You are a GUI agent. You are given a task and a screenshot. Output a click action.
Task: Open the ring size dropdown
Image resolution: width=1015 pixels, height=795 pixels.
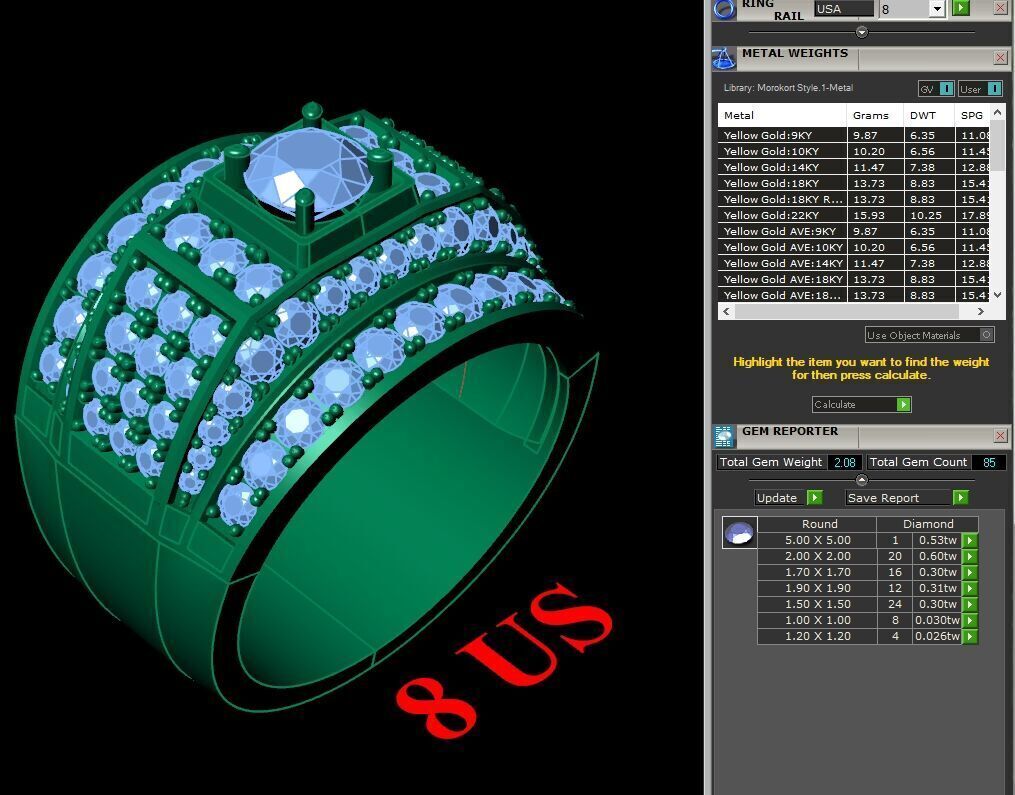pyautogui.click(x=937, y=9)
